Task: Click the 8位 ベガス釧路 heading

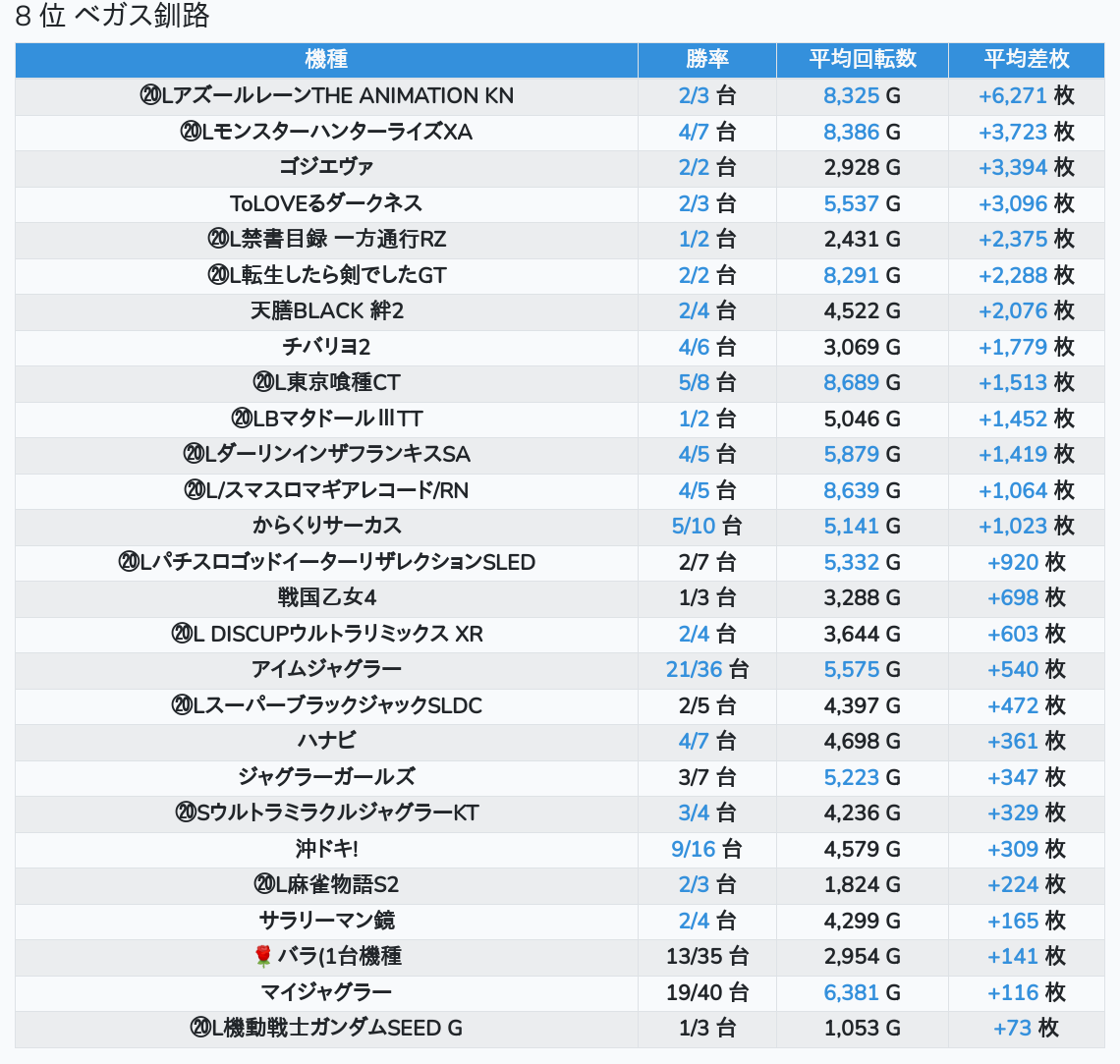Action: pyautogui.click(x=112, y=17)
